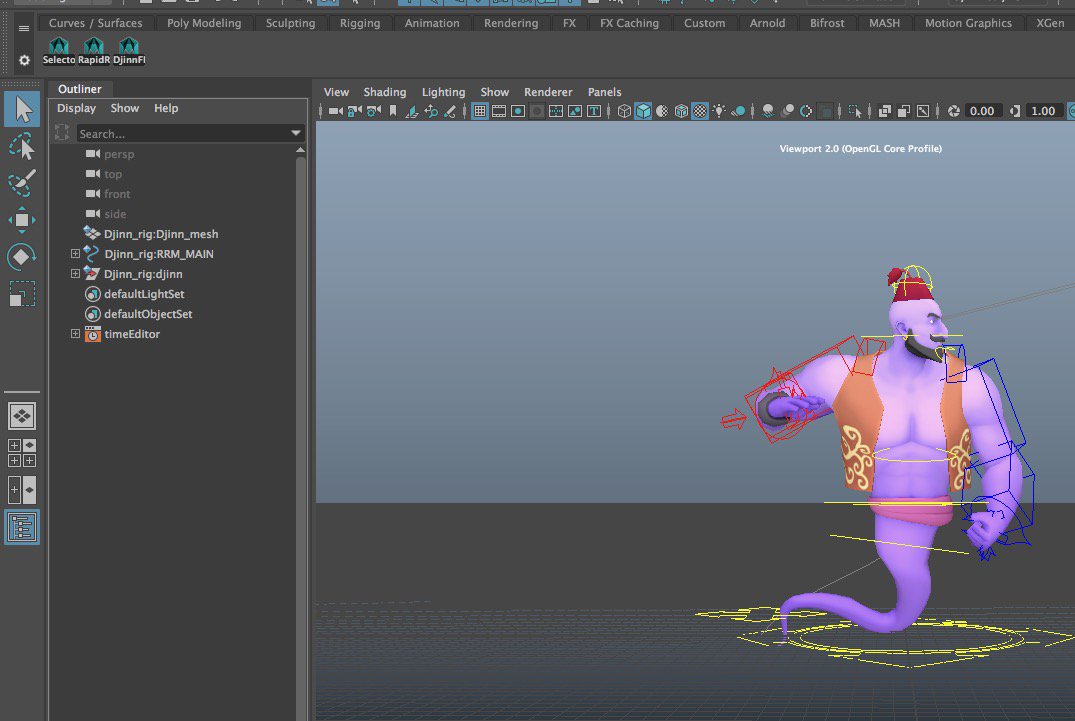
Task: Click the exposure value field 0.00
Action: pyautogui.click(x=982, y=111)
